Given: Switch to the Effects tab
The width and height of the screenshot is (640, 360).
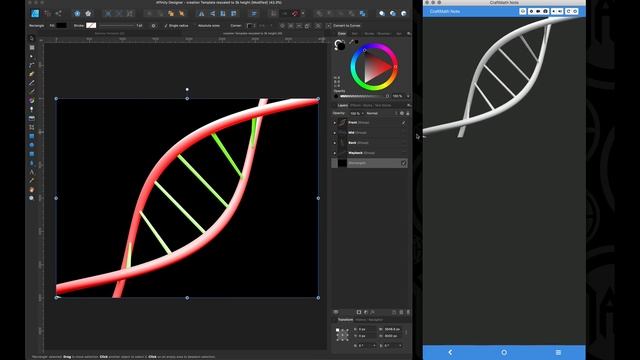Looking at the screenshot, I should [355, 105].
